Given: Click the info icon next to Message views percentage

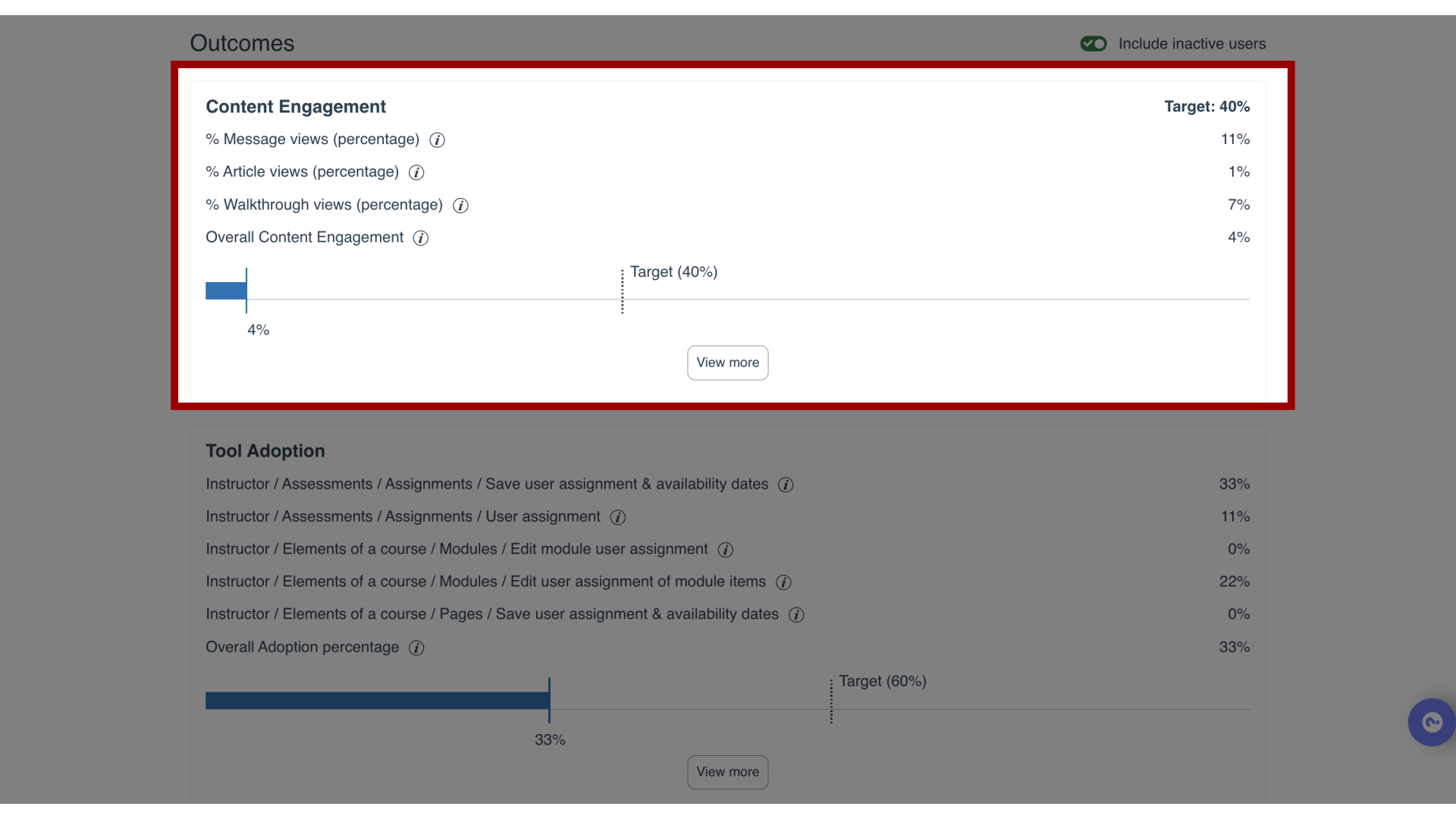Looking at the screenshot, I should point(437,139).
